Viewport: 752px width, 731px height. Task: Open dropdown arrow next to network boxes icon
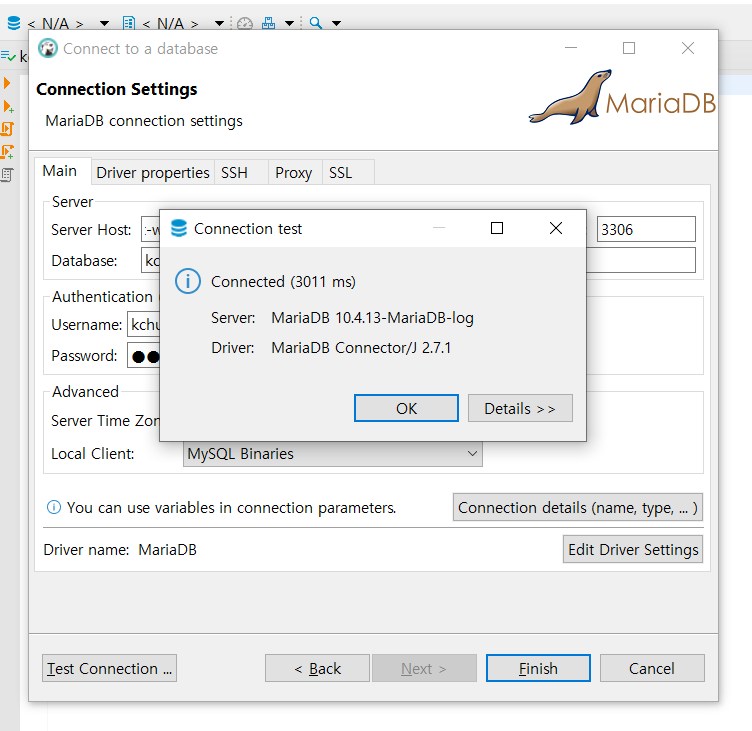click(x=289, y=23)
